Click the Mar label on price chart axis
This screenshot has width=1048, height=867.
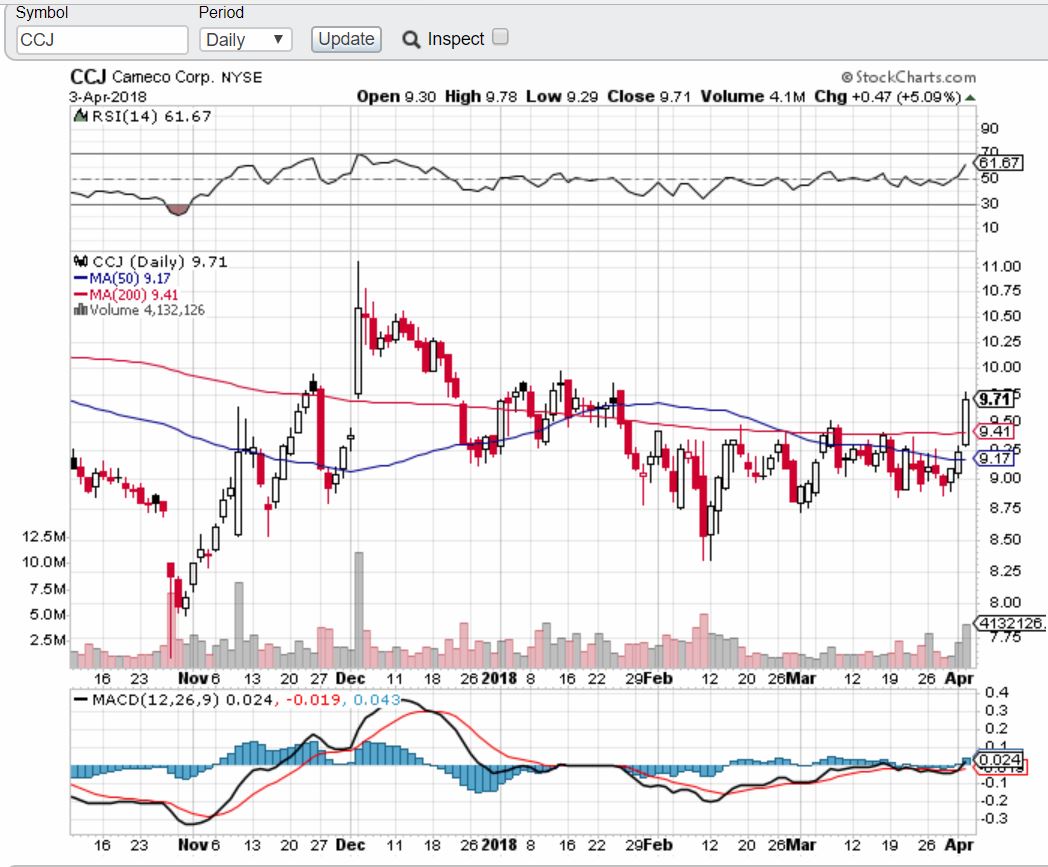tap(801, 678)
